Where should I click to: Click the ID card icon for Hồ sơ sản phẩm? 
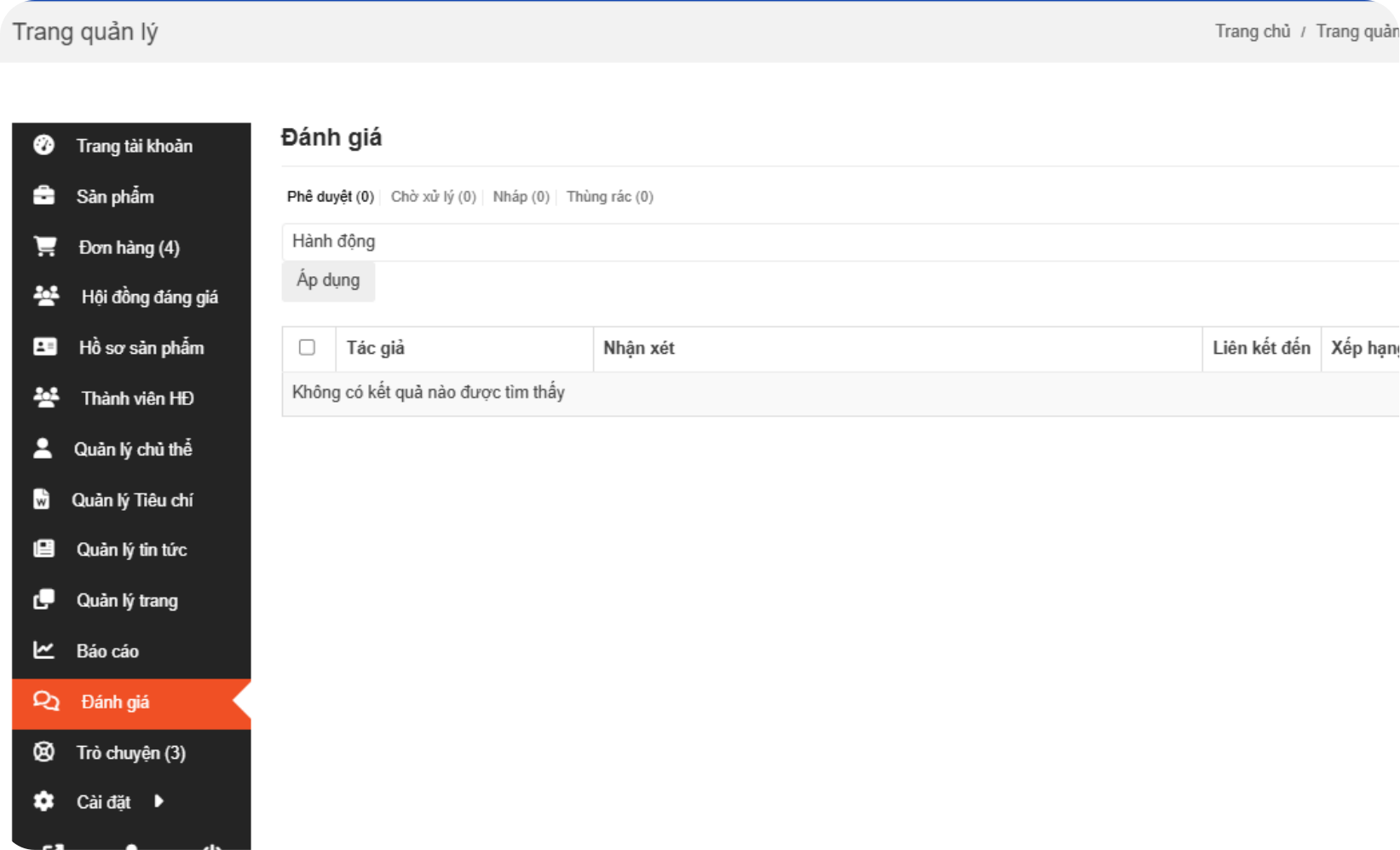(x=44, y=347)
